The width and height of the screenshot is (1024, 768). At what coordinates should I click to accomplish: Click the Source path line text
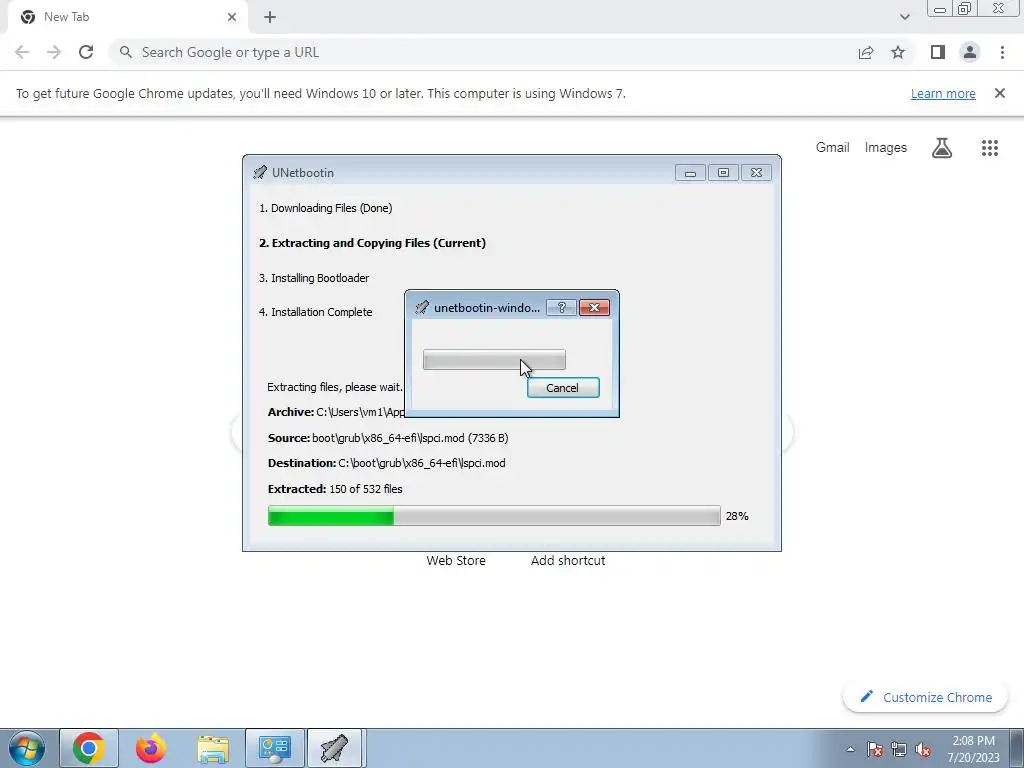[x=388, y=438]
